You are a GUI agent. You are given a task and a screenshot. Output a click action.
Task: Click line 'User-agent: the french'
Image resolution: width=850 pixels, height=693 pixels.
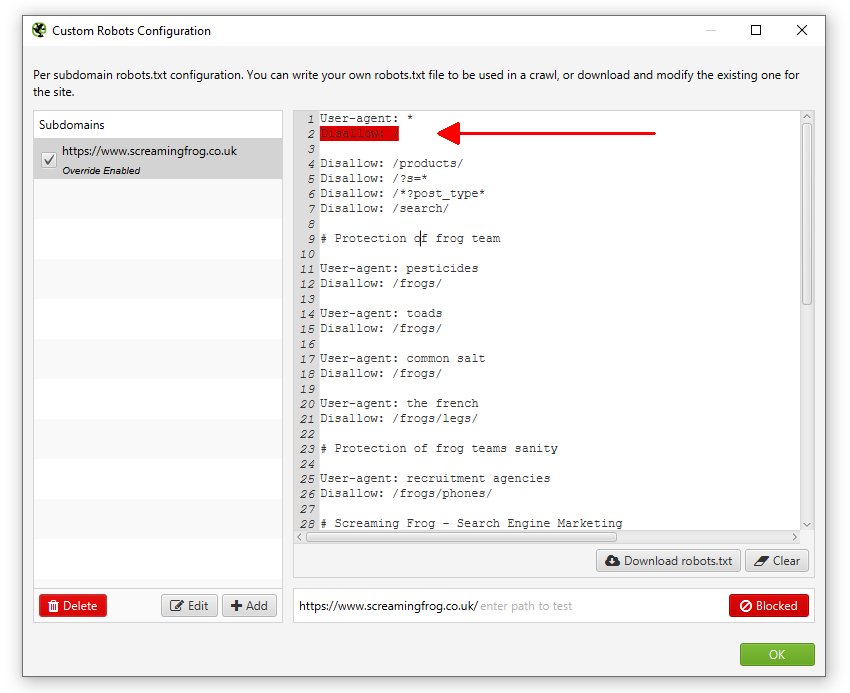coord(399,403)
